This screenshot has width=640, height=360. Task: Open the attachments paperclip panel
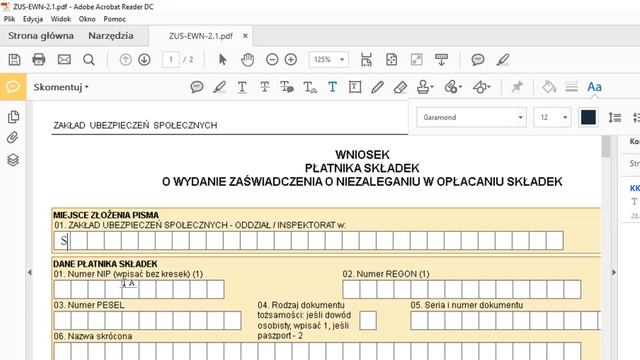(13, 138)
